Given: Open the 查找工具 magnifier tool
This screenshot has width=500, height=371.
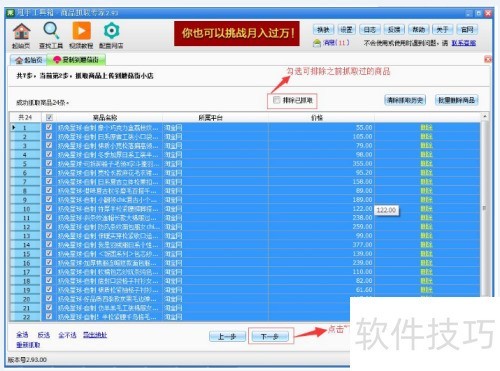Looking at the screenshot, I should click(51, 36).
